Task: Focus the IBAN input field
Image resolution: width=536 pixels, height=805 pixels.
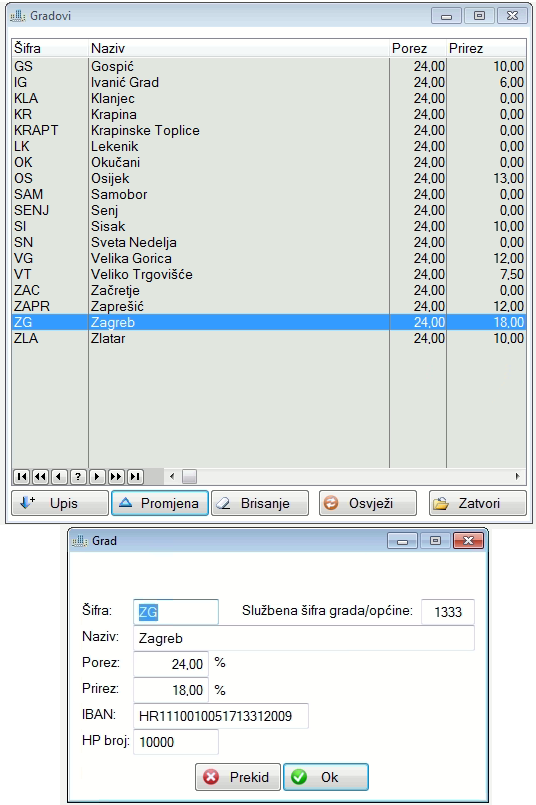Action: (221, 716)
